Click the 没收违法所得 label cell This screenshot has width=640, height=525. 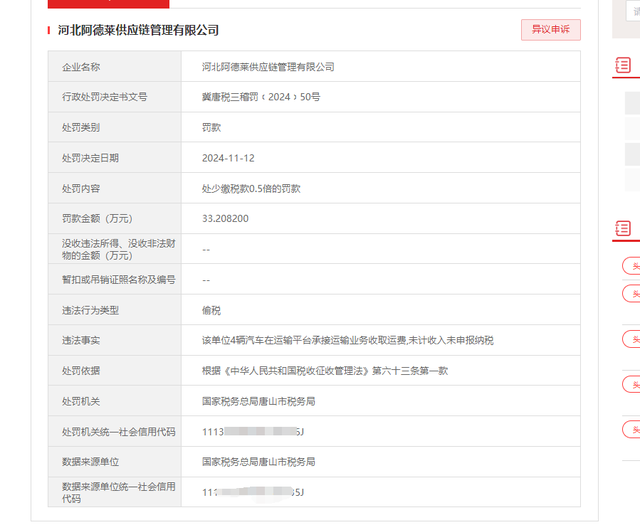pos(115,249)
